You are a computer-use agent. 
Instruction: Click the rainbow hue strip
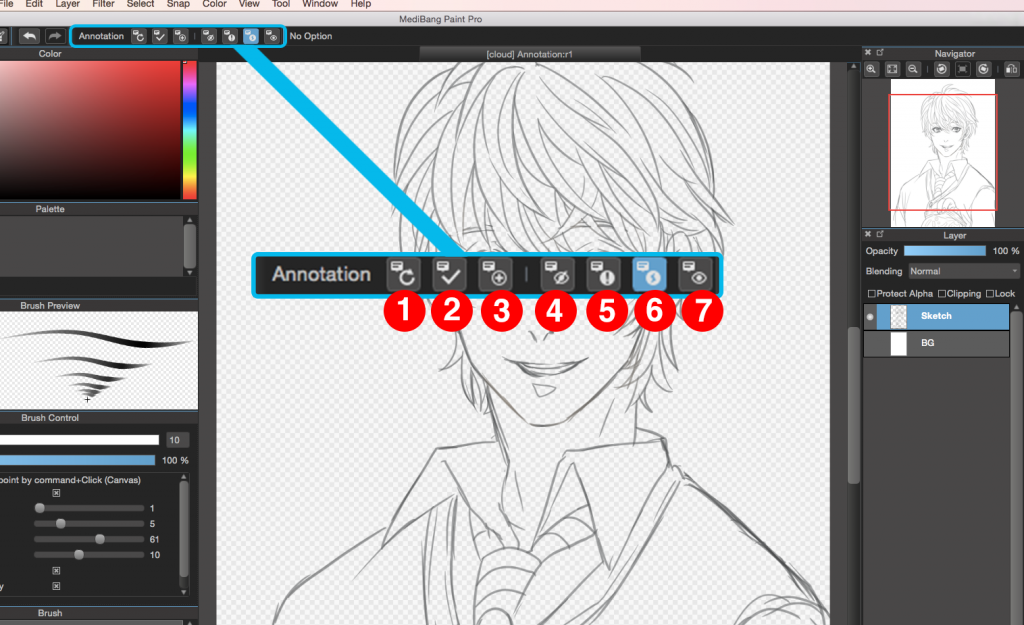coord(189,130)
